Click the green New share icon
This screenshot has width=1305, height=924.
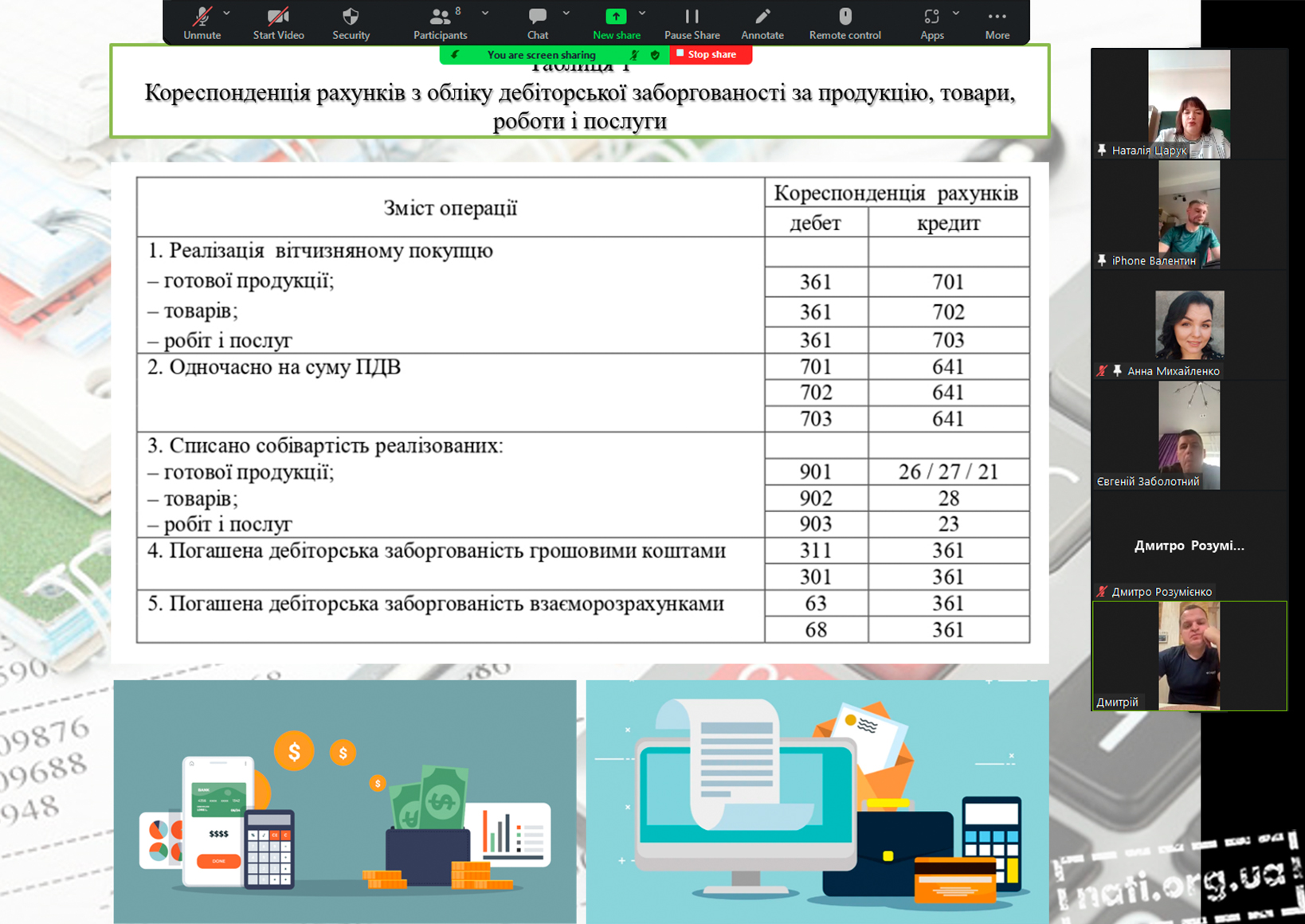[x=616, y=16]
